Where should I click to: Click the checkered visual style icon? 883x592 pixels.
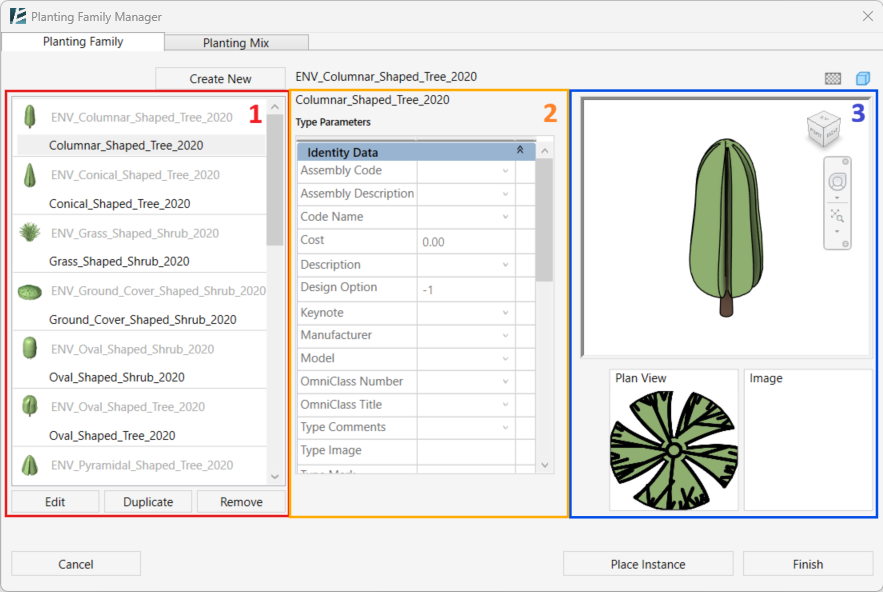pos(833,78)
